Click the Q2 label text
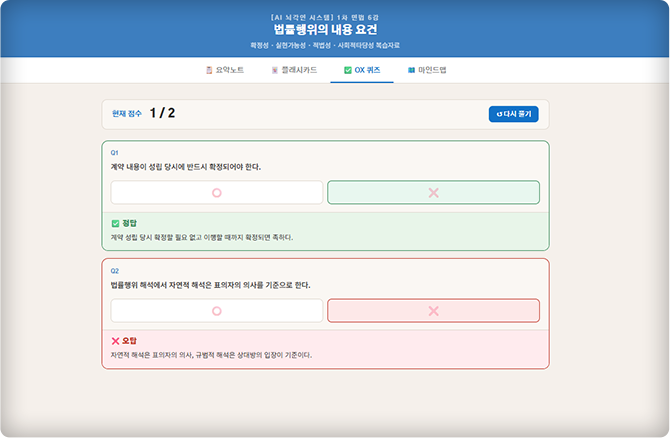The image size is (670, 438). (115, 271)
